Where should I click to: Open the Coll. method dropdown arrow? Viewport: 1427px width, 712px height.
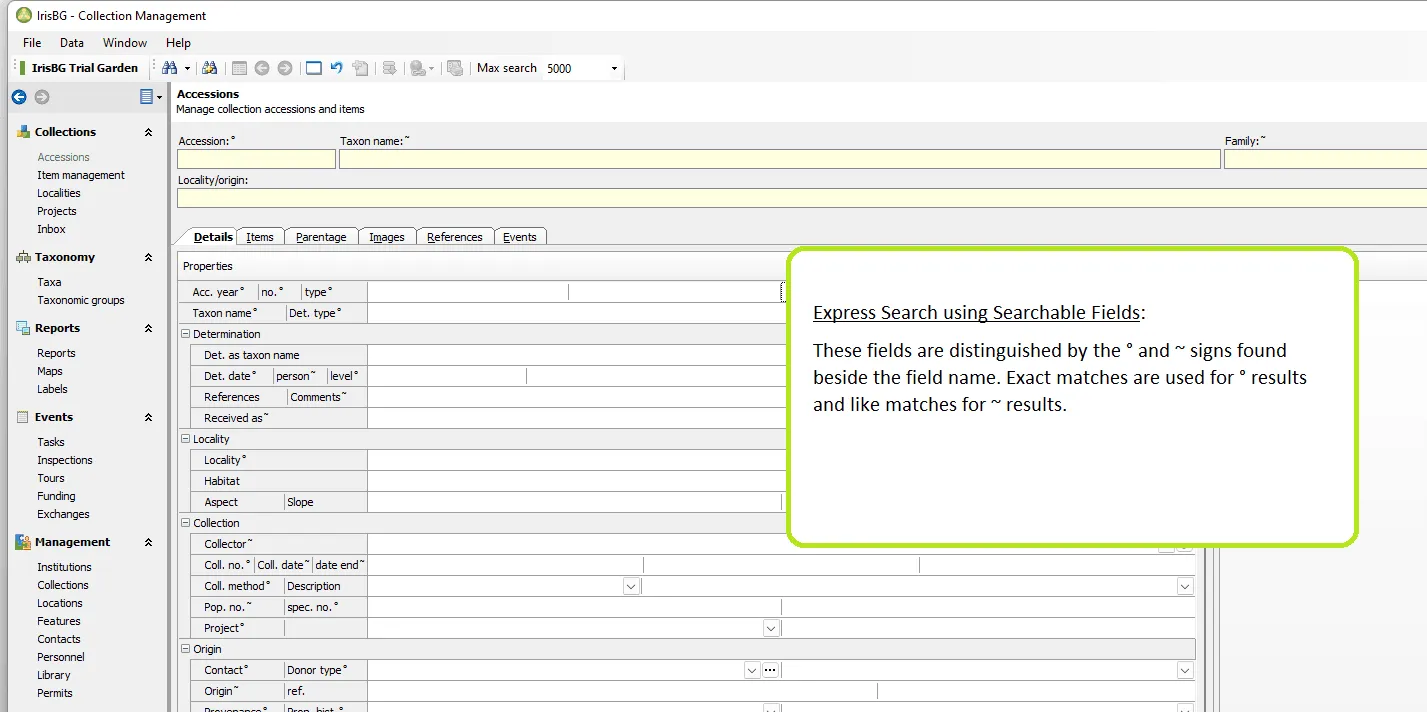632,586
